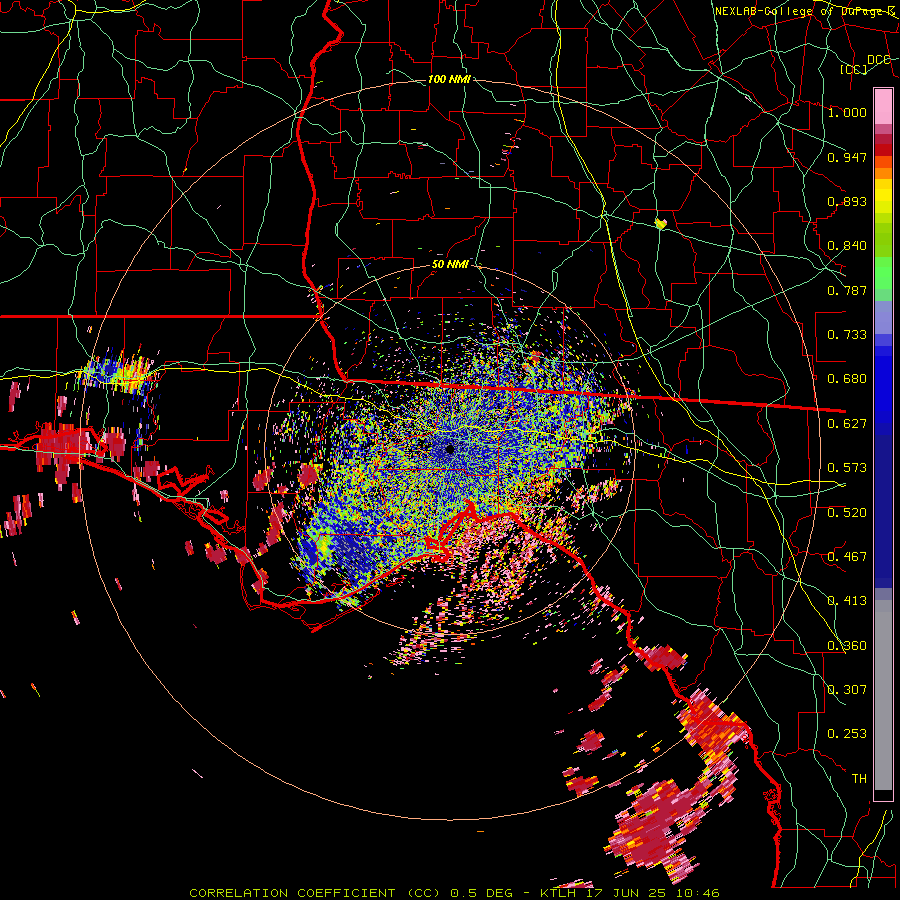Pick the gray lower segment of color bar
Screen dimensions: 900x900
[883, 695]
